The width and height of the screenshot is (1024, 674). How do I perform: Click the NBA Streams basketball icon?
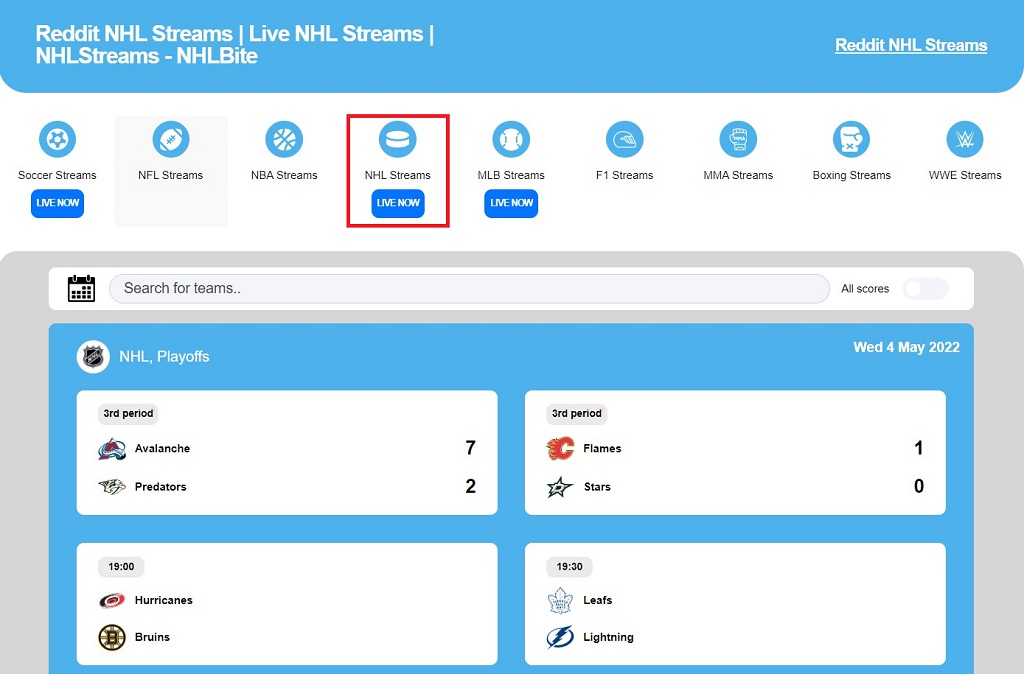(284, 139)
